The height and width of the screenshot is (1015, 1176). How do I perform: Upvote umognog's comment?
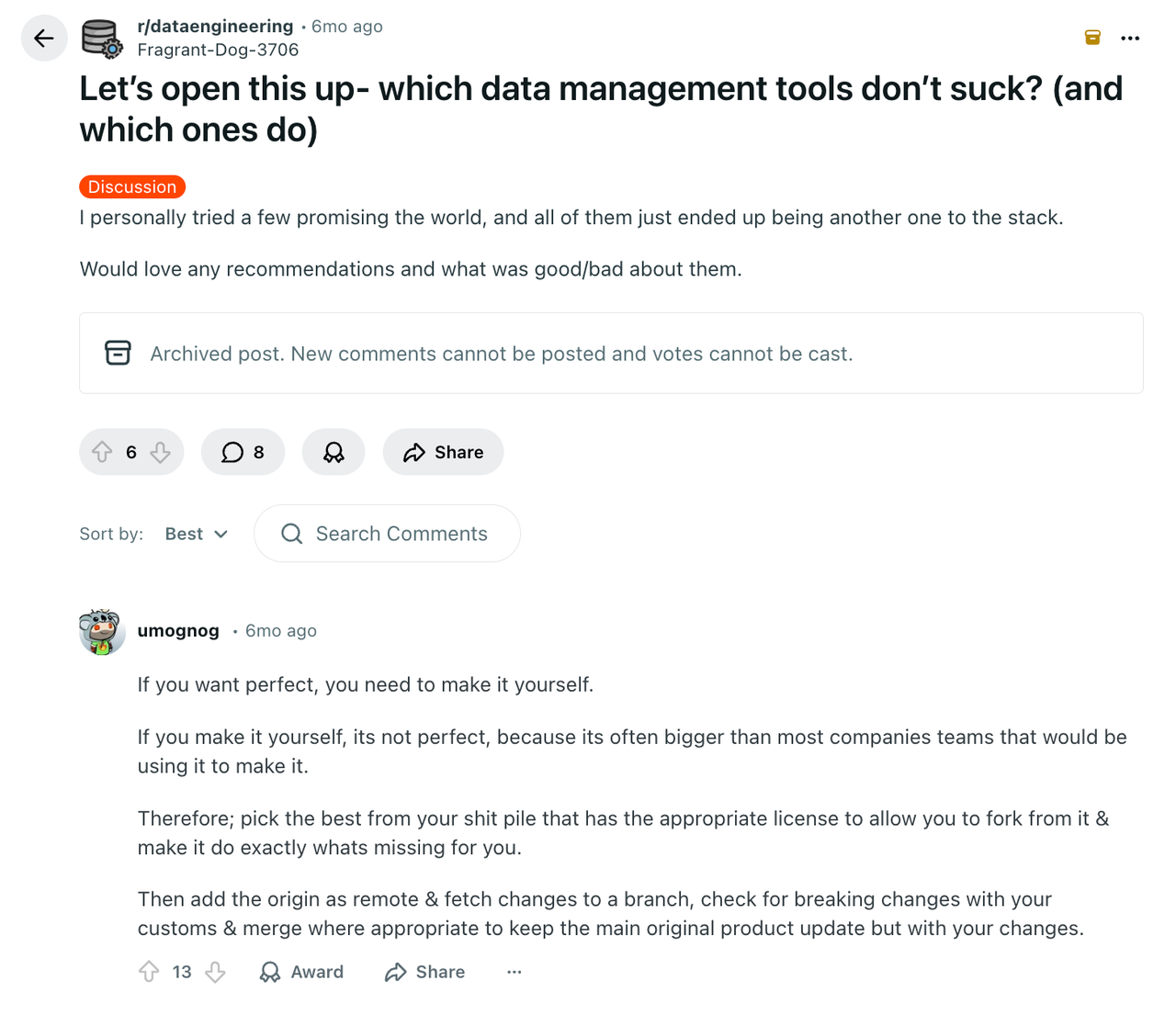(149, 972)
